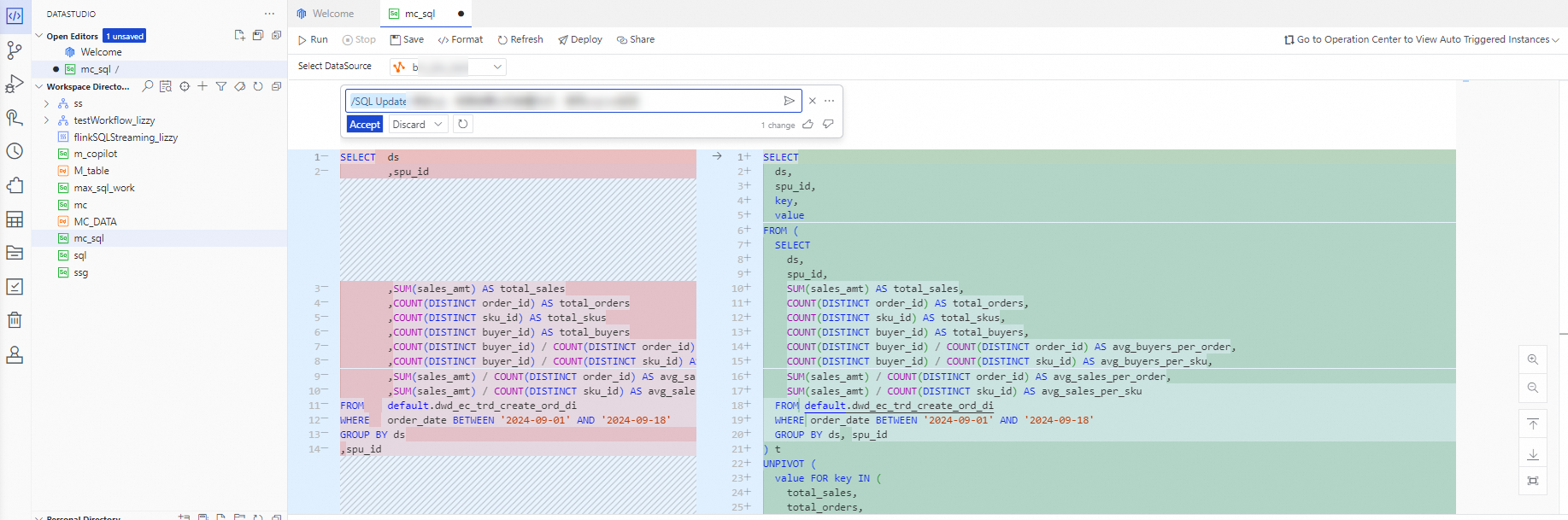Collapse the Open Editors section
This screenshot has height=520, width=1568.
click(39, 36)
